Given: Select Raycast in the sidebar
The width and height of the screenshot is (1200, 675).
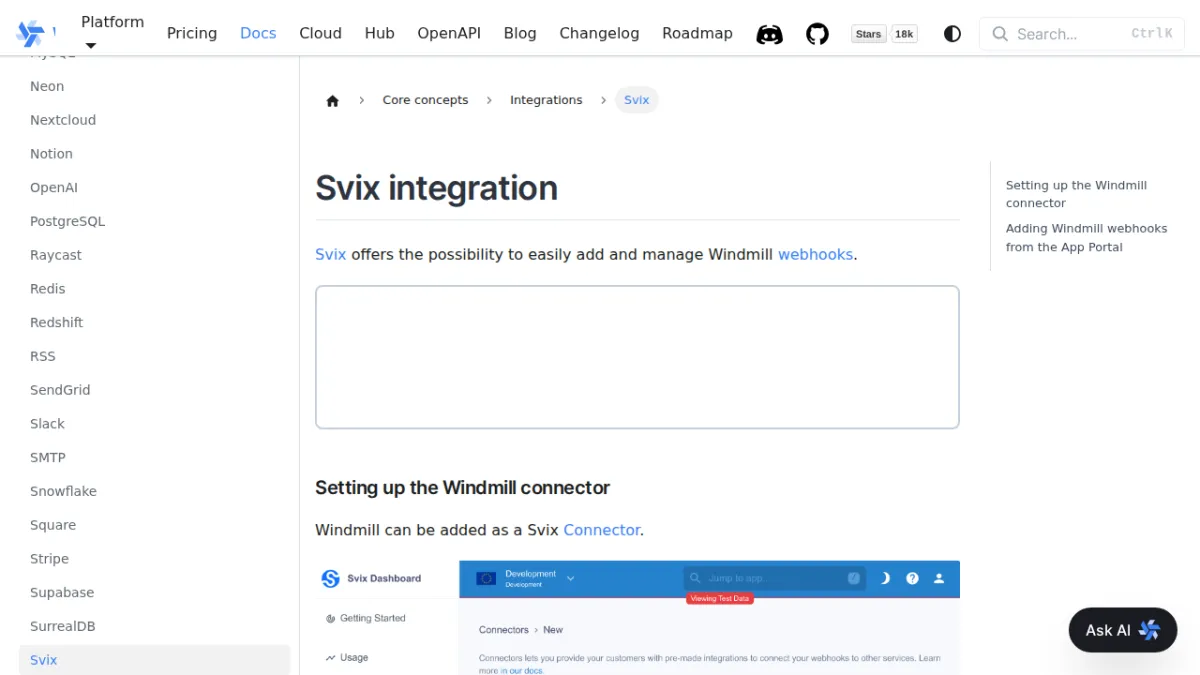Looking at the screenshot, I should point(56,255).
